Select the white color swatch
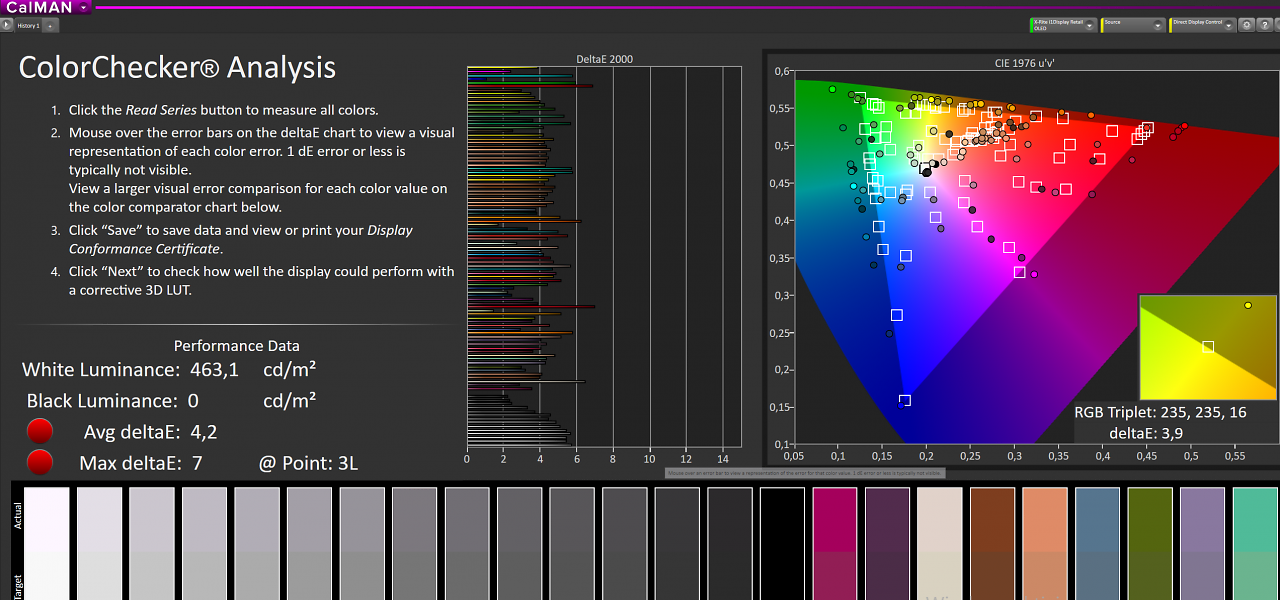Image resolution: width=1280 pixels, height=600 pixels. click(47, 544)
